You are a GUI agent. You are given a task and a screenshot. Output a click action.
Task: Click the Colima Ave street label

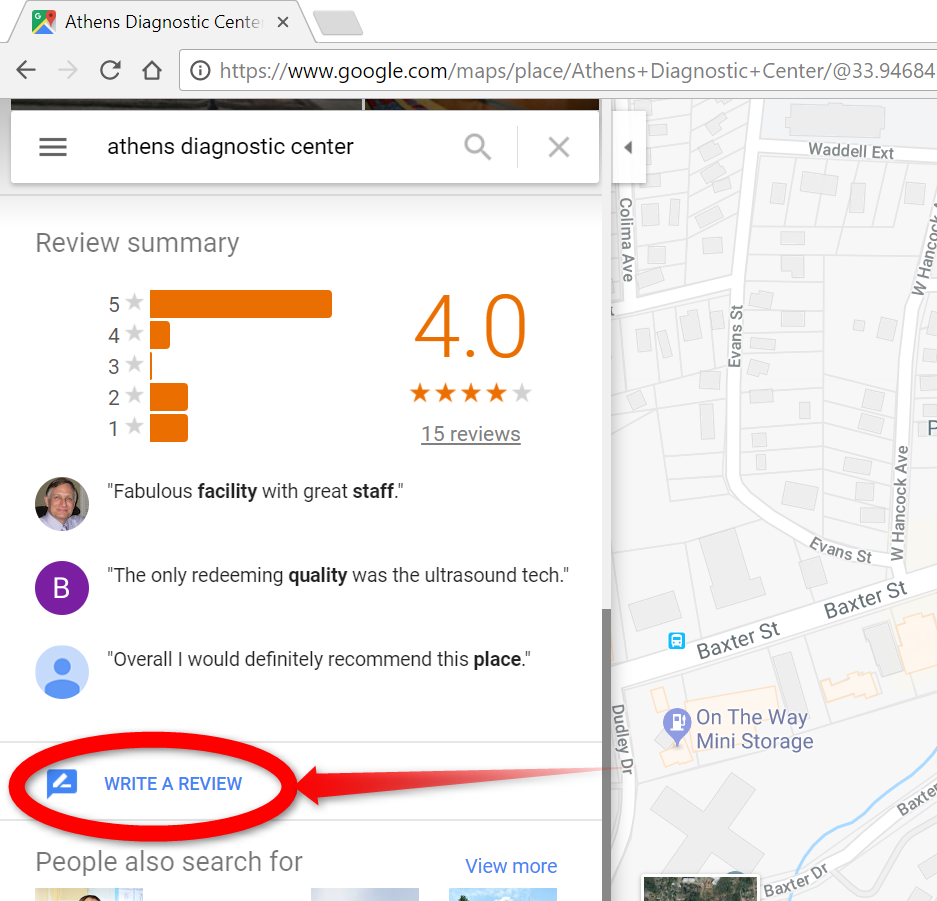[x=626, y=240]
